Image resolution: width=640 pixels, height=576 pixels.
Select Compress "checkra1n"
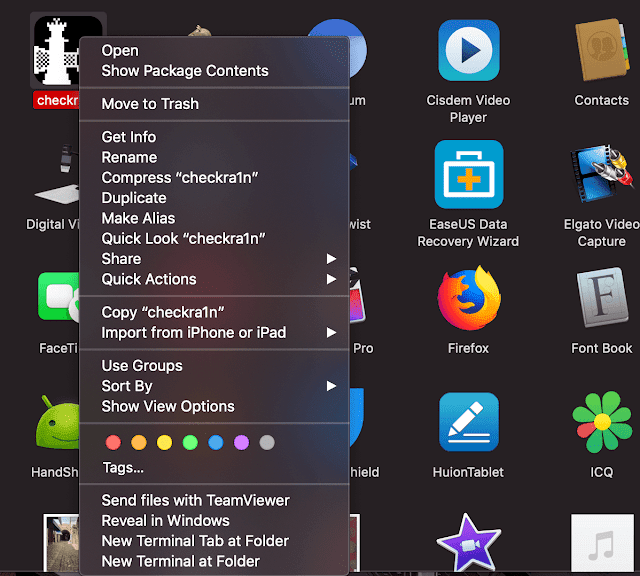[214, 178]
